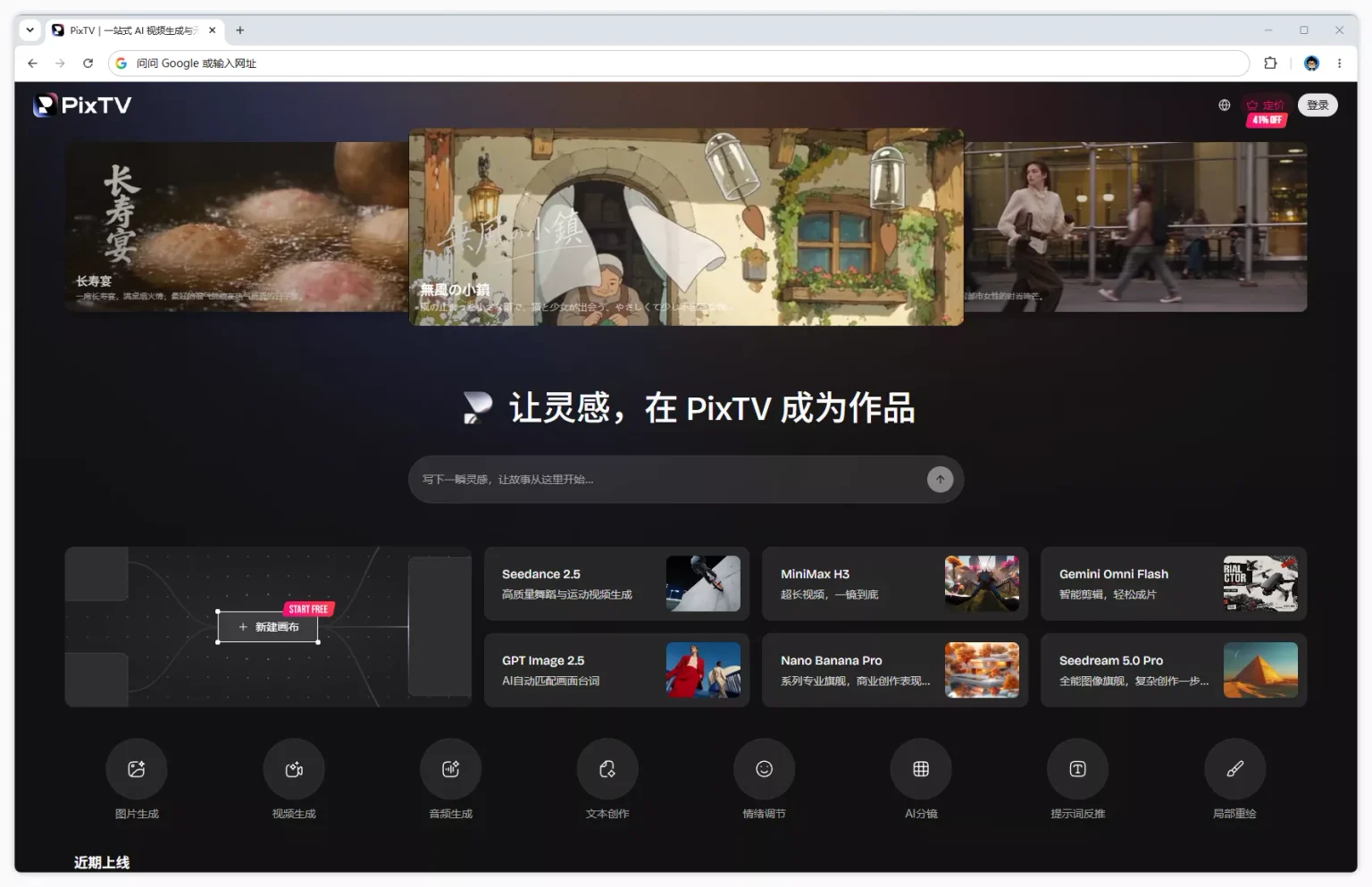Click the PixTV logo

point(82,105)
